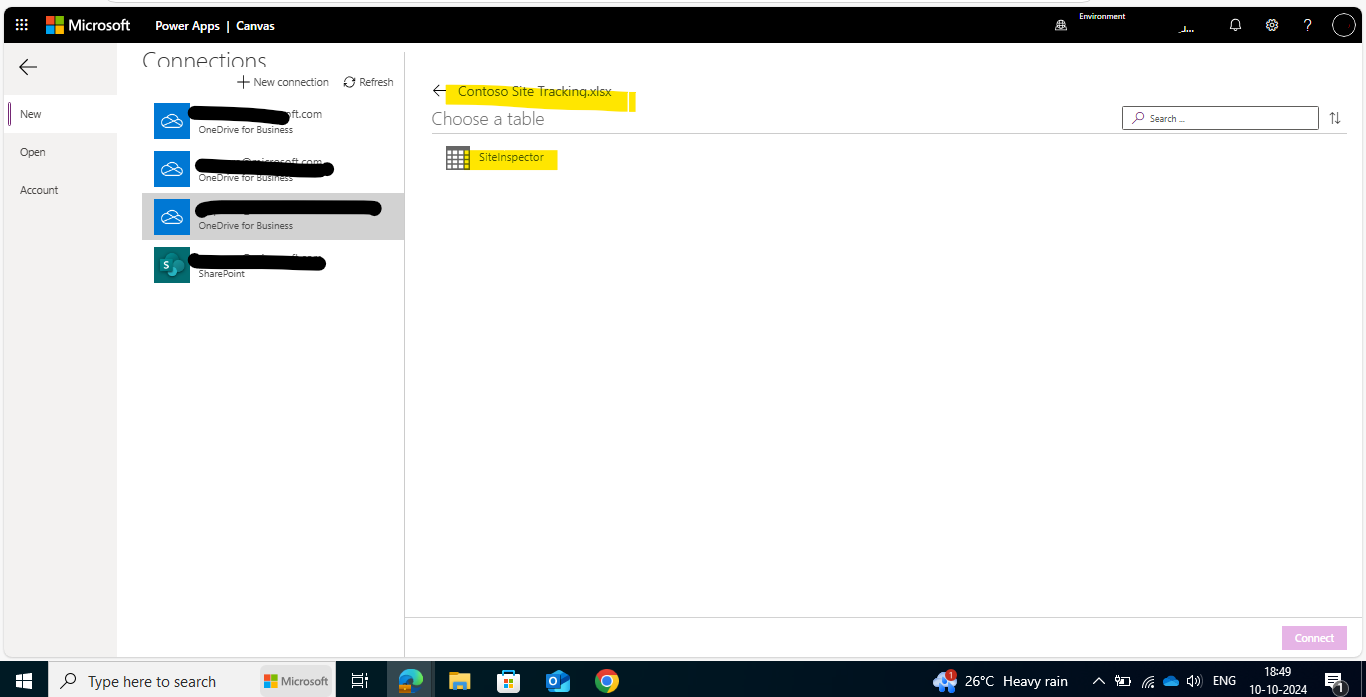Select the first OneDrive for Business connection
Viewport: 1366px width, 697px height.
tap(273, 121)
